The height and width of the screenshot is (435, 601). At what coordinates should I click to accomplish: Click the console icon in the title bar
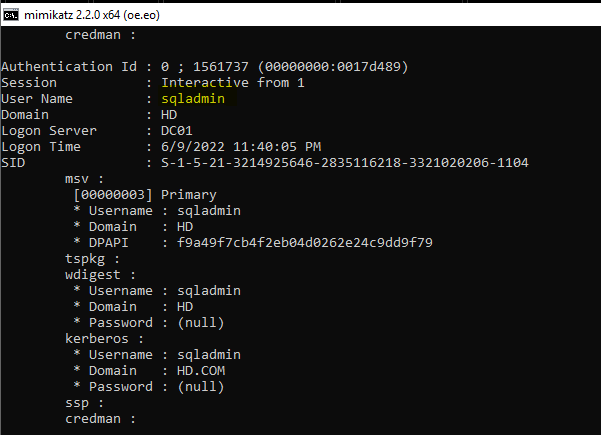coord(12,12)
